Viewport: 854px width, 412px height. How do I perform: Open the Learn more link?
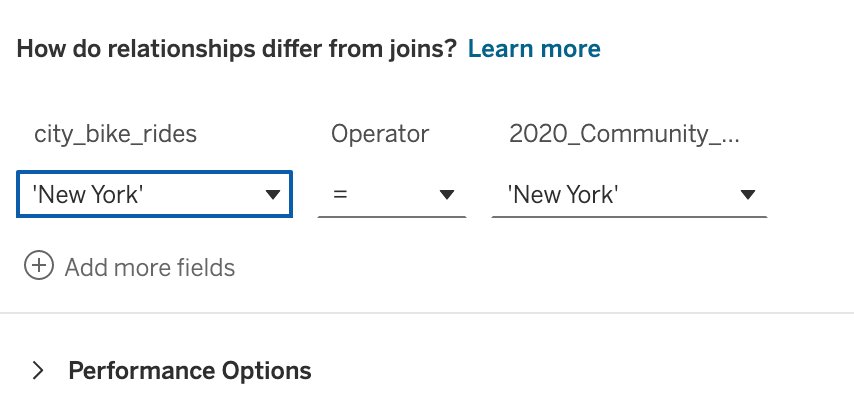pos(534,48)
